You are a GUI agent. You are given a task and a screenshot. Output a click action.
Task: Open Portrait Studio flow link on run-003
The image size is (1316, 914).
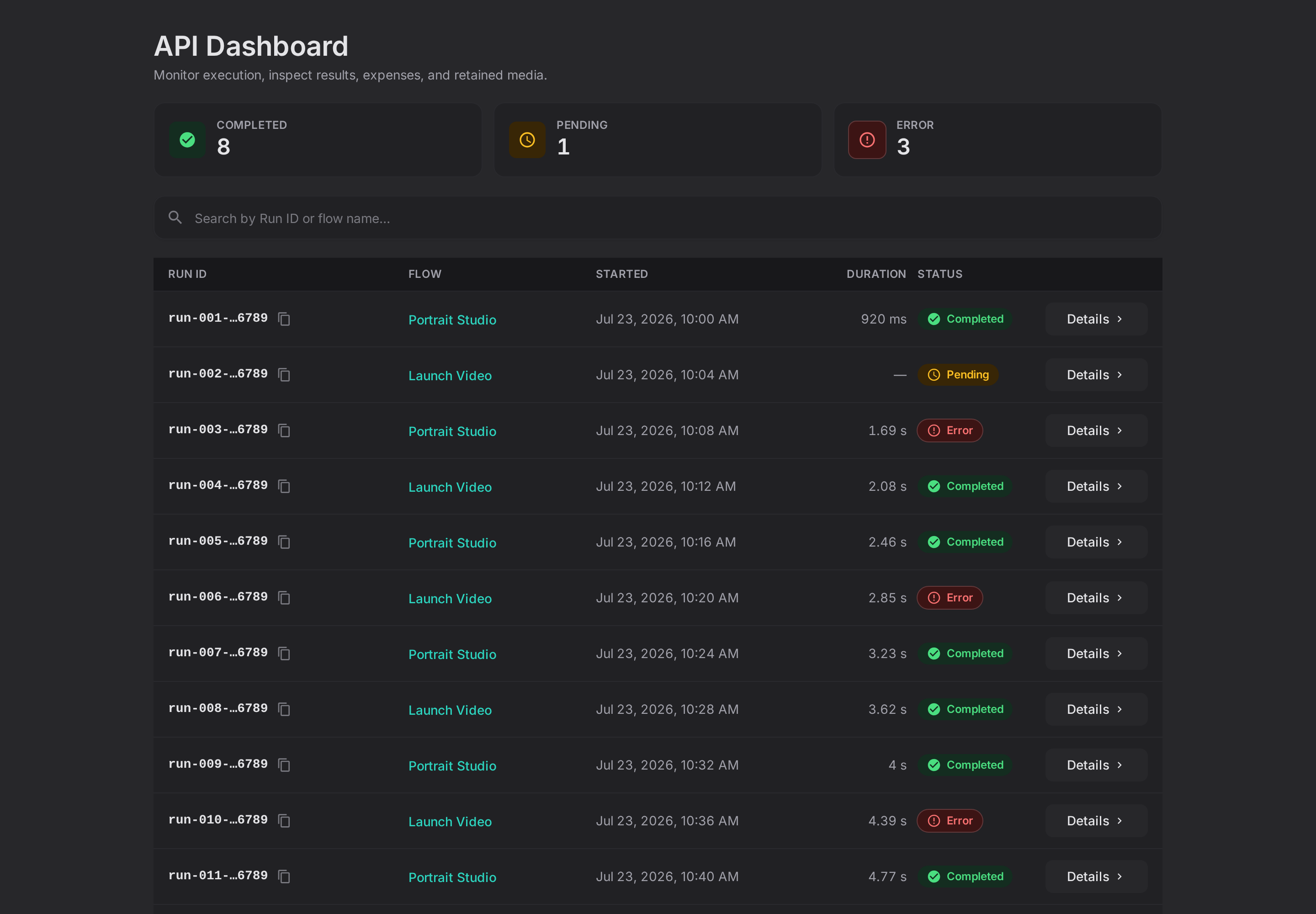[x=452, y=431]
